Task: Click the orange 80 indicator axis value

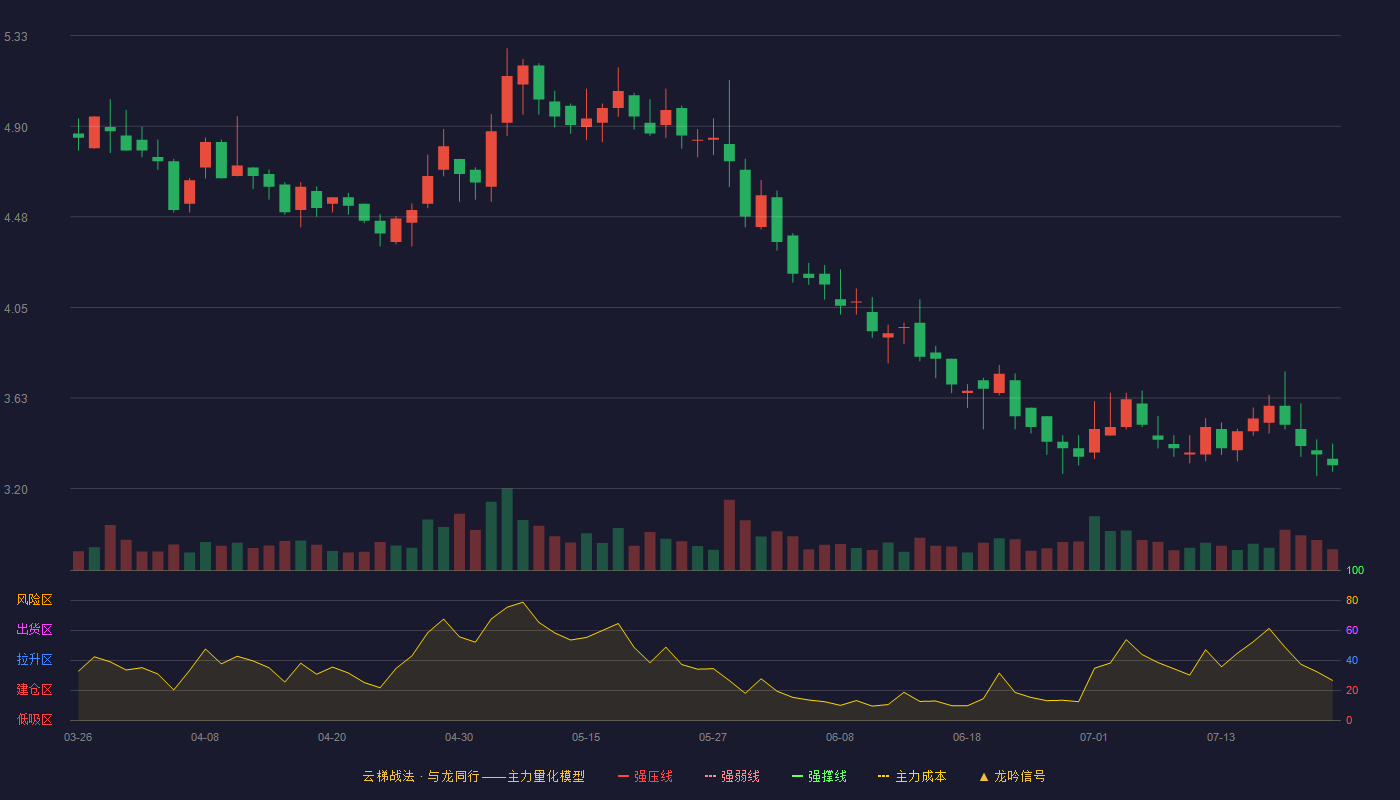Action: tap(1352, 601)
